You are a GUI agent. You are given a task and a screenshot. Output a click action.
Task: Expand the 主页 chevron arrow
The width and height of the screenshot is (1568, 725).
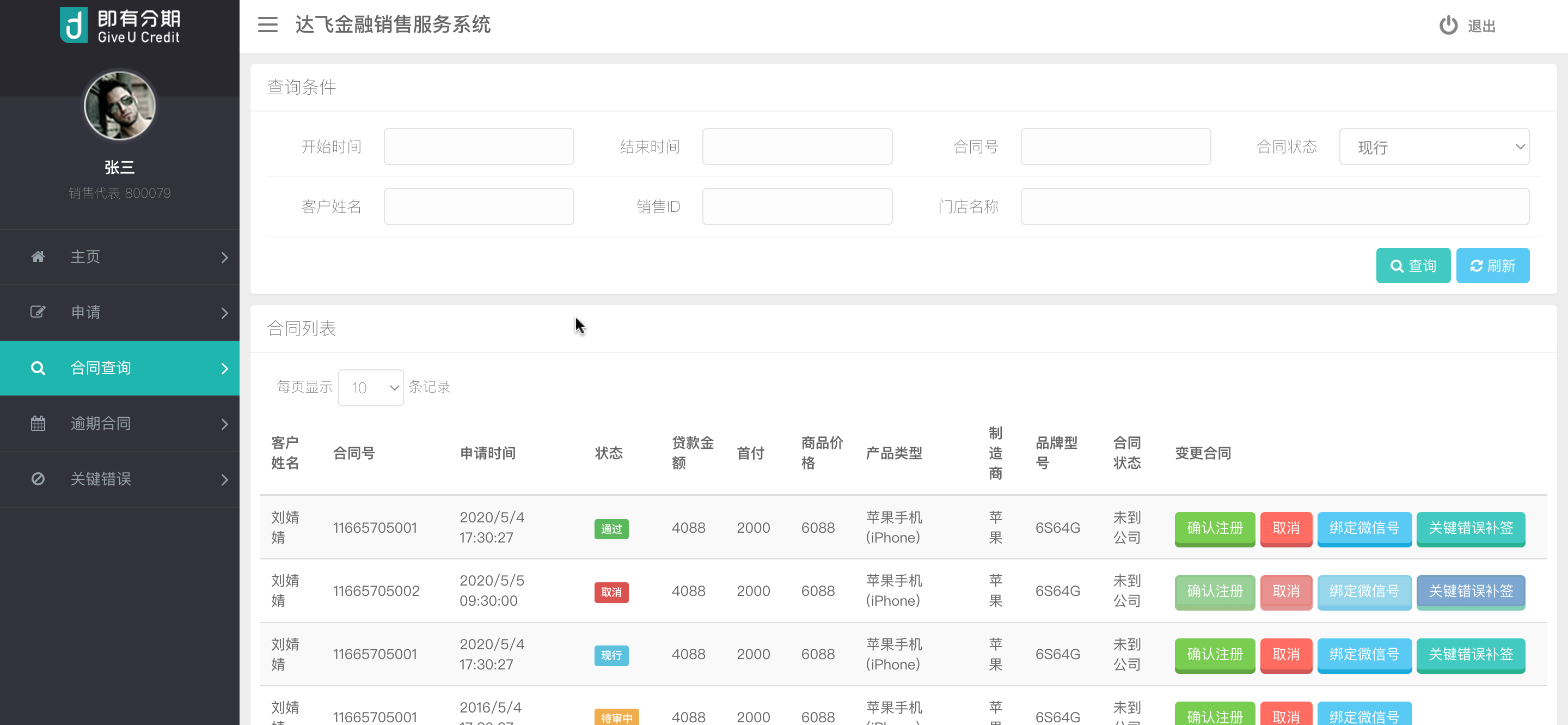pyautogui.click(x=225, y=258)
